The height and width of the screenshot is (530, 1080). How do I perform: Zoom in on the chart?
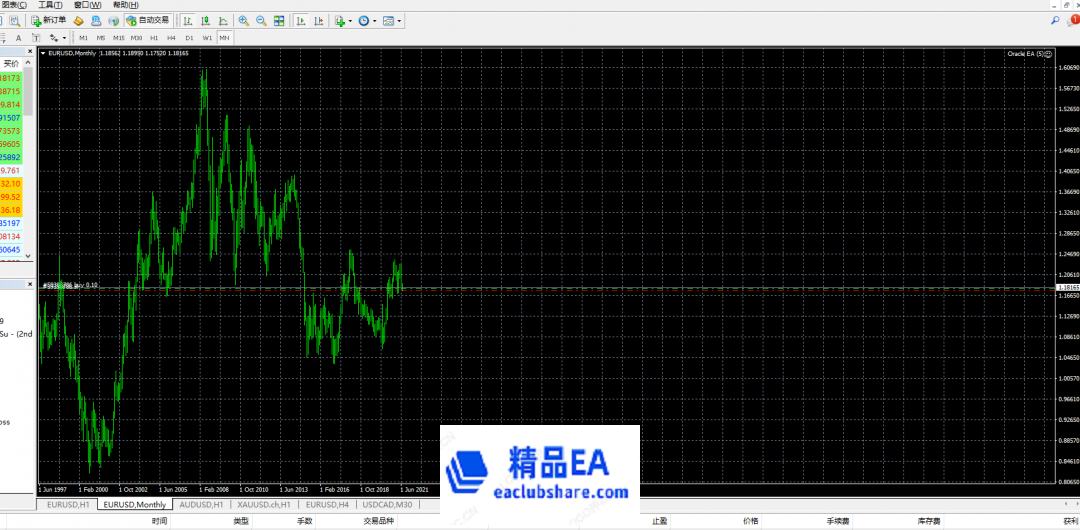coord(244,20)
